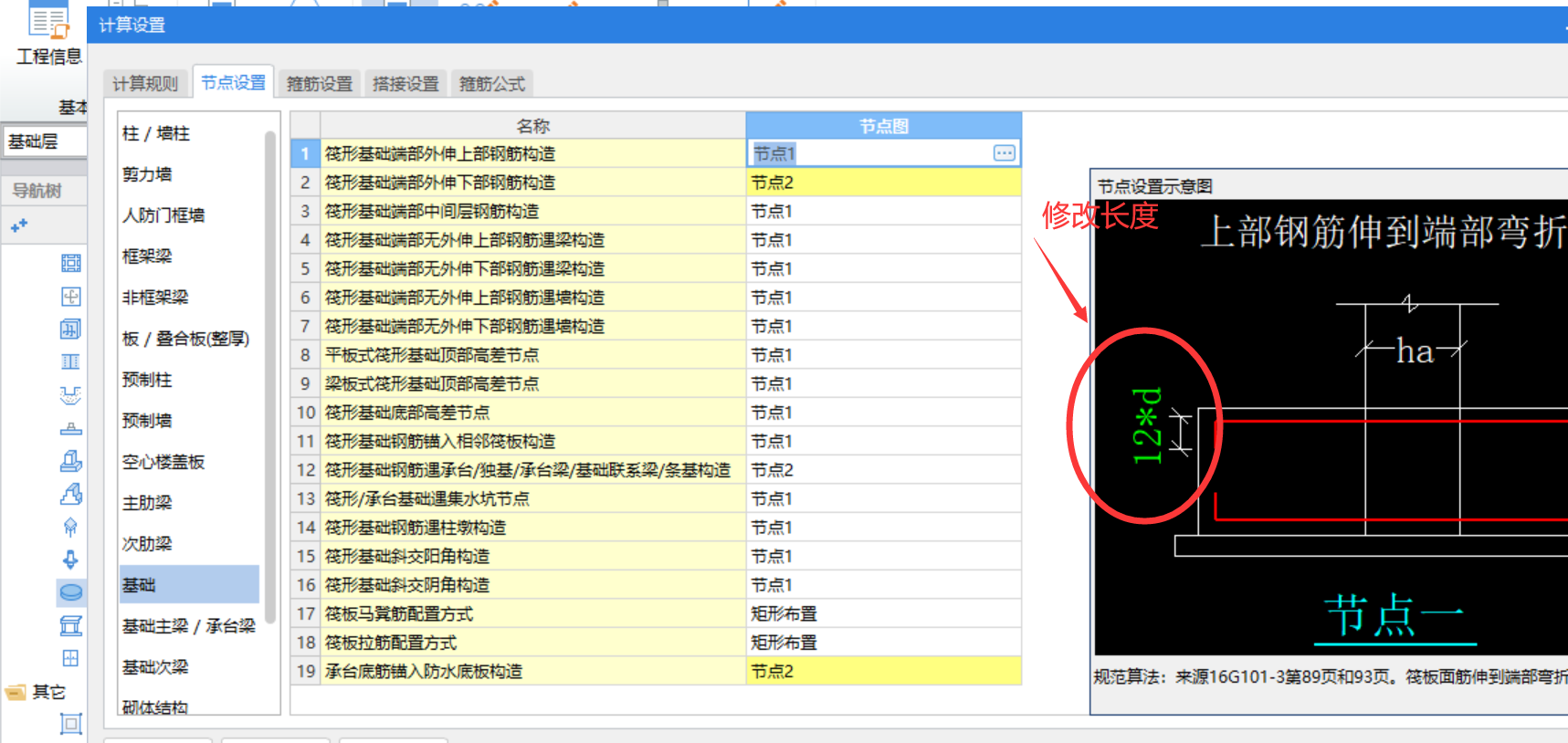Select the square cross component icon in sidebar
Image resolution: width=1568 pixels, height=743 pixels.
(70, 296)
